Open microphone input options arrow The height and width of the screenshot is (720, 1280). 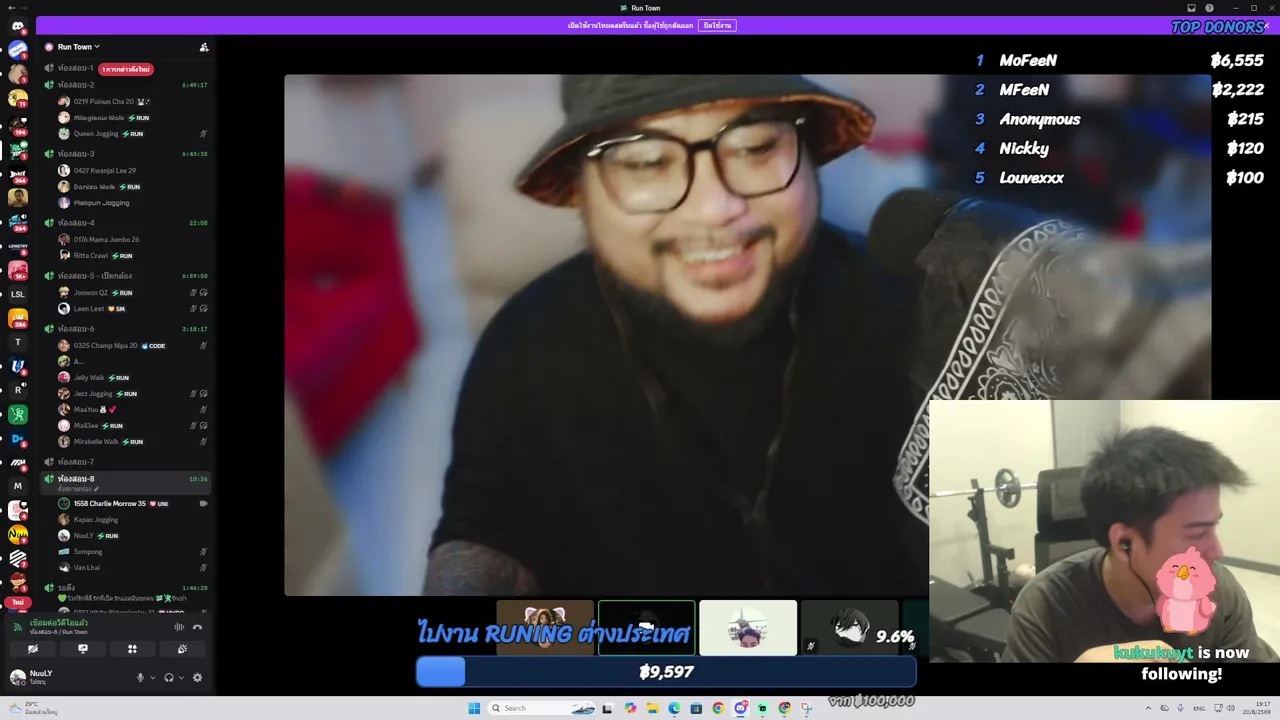(153, 678)
